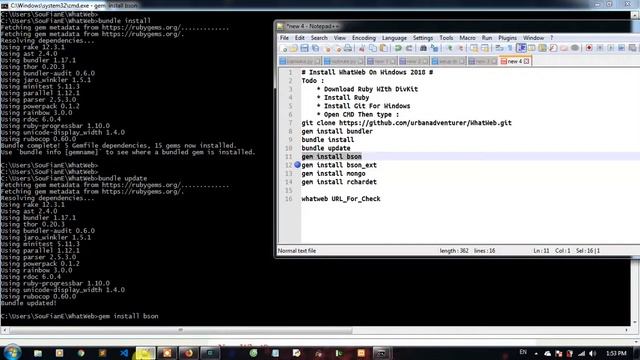
Task: Click the 'gem install rchardet' line
Action: tap(339, 182)
